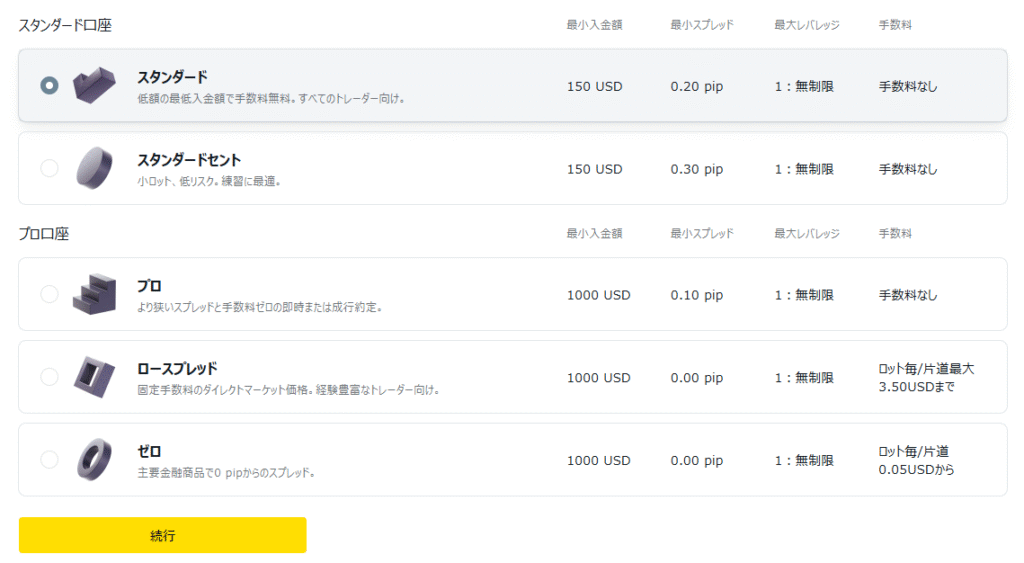This screenshot has width=1024, height=563.
Task: Click the Raw Spread account block icon
Action: click(x=95, y=377)
